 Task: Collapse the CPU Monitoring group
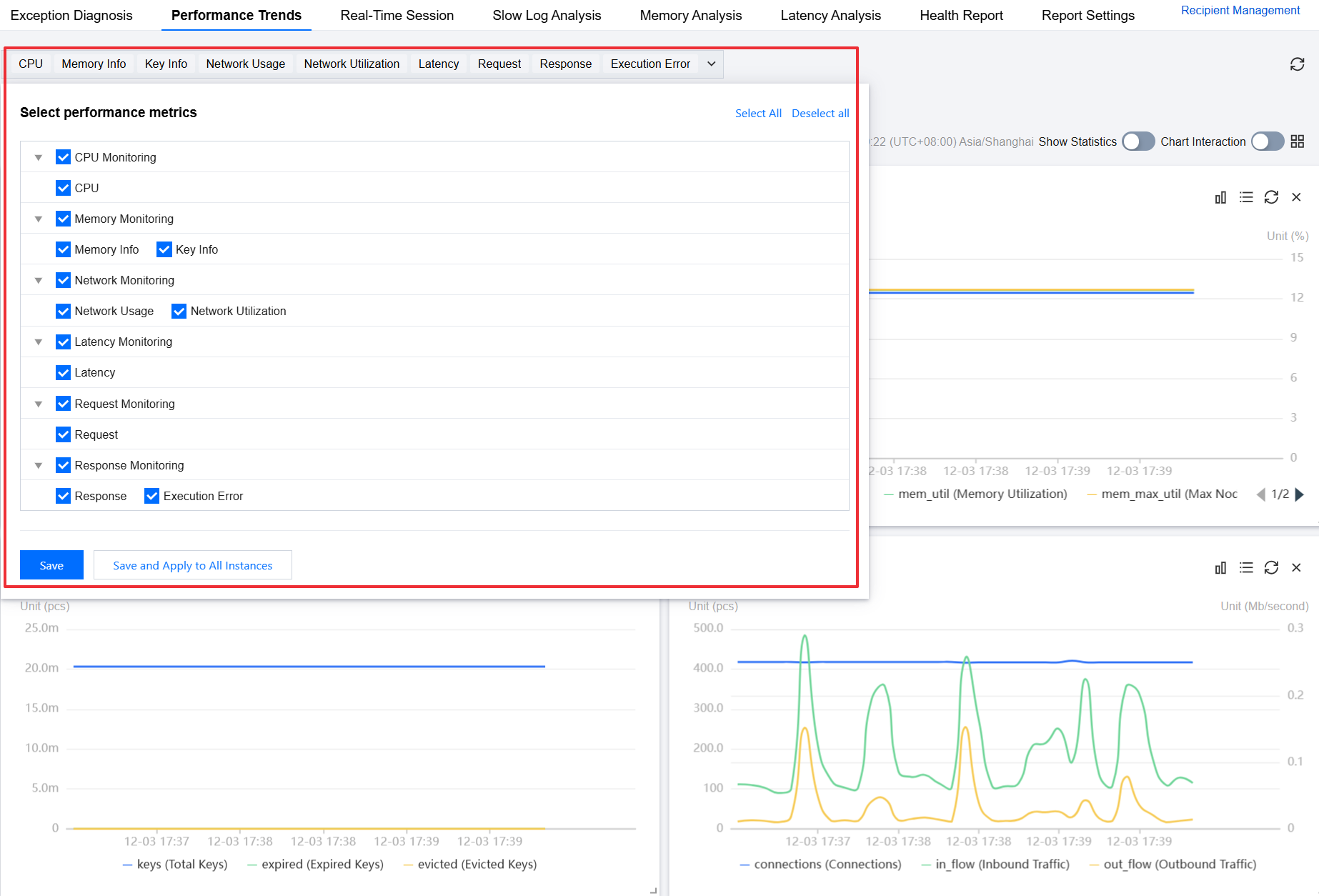(39, 157)
